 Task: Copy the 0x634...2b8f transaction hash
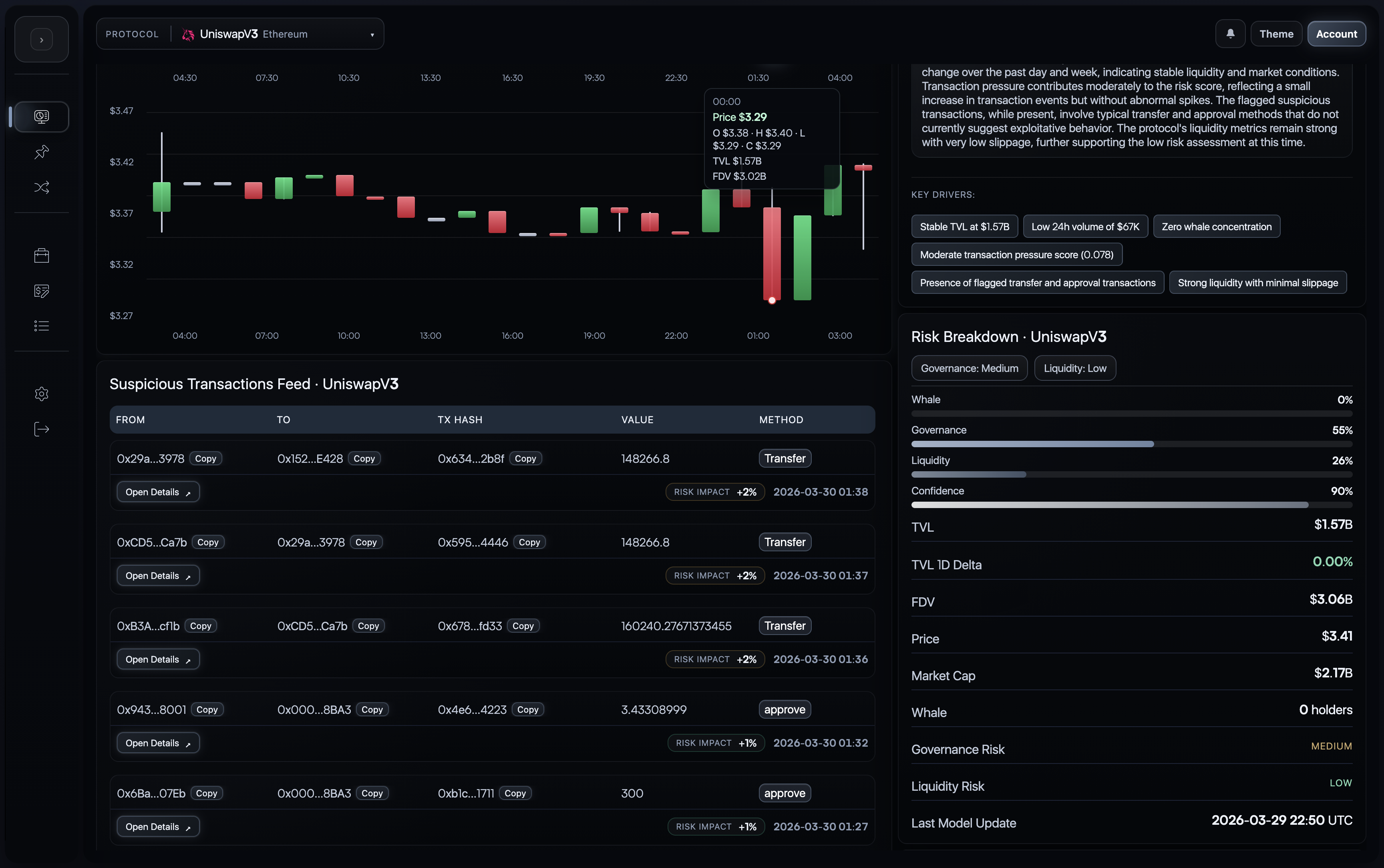pos(525,459)
